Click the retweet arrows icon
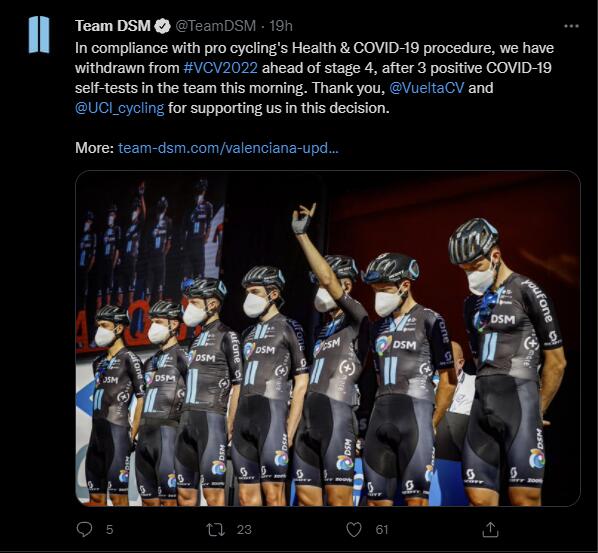This screenshot has height=553, width=598. tap(215, 530)
